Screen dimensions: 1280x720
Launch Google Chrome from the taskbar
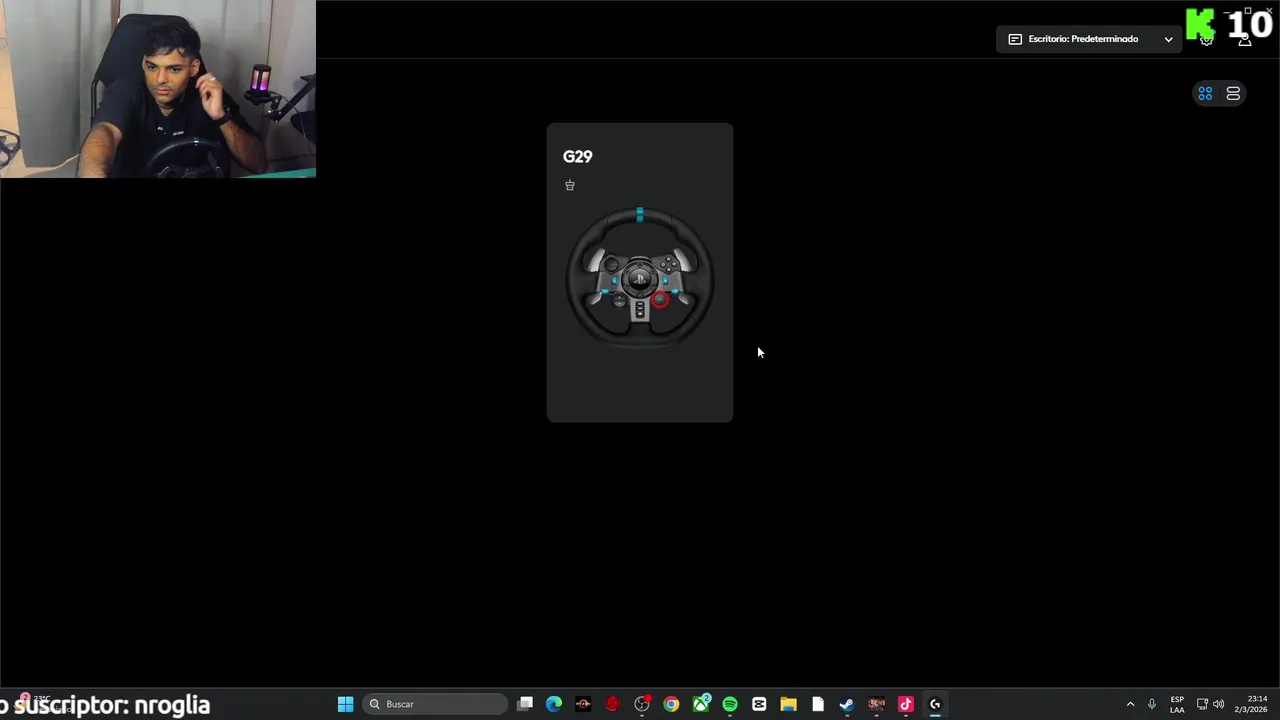(671, 704)
